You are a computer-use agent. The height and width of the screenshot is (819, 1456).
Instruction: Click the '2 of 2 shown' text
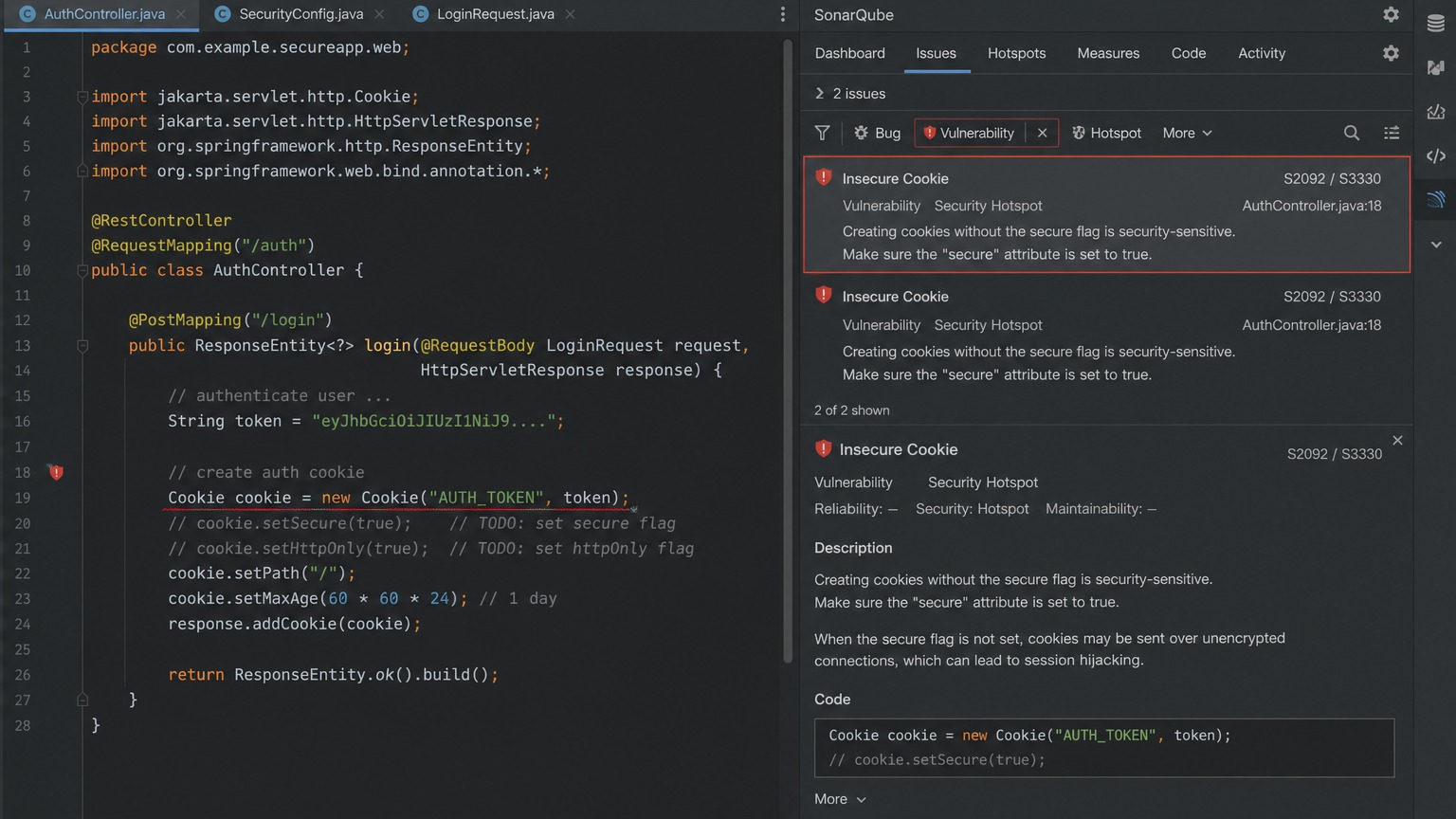(x=851, y=410)
